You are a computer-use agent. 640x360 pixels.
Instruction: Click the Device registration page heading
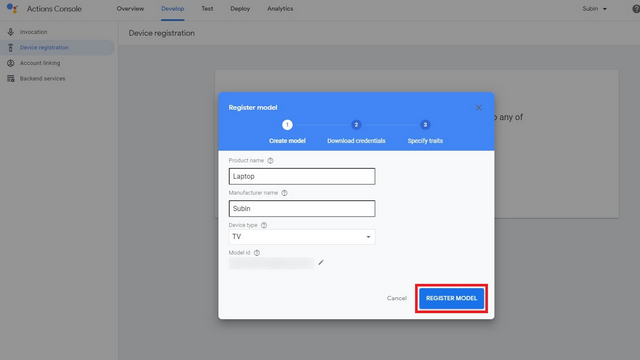162,33
